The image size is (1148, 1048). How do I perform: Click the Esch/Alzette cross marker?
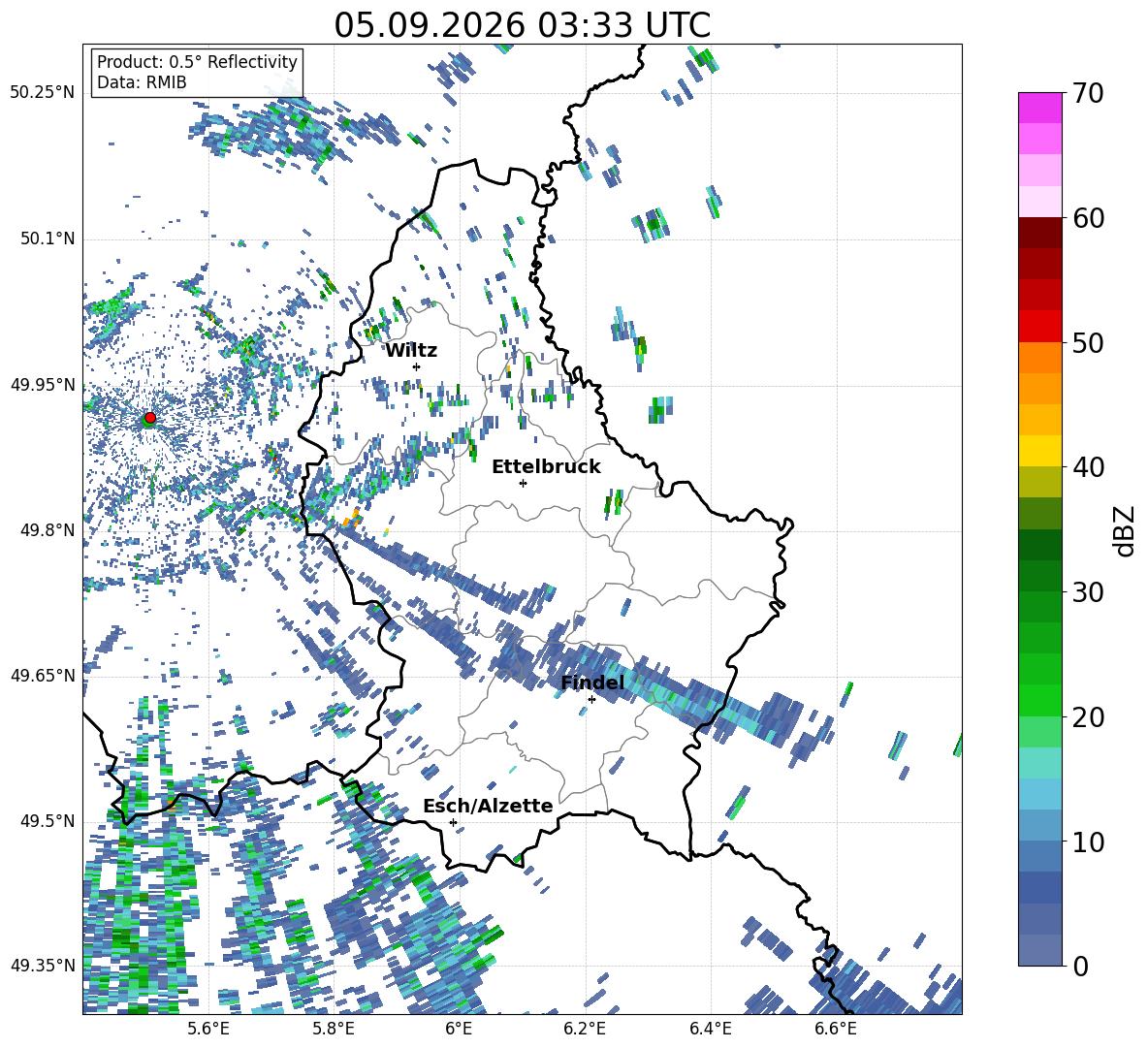(453, 822)
